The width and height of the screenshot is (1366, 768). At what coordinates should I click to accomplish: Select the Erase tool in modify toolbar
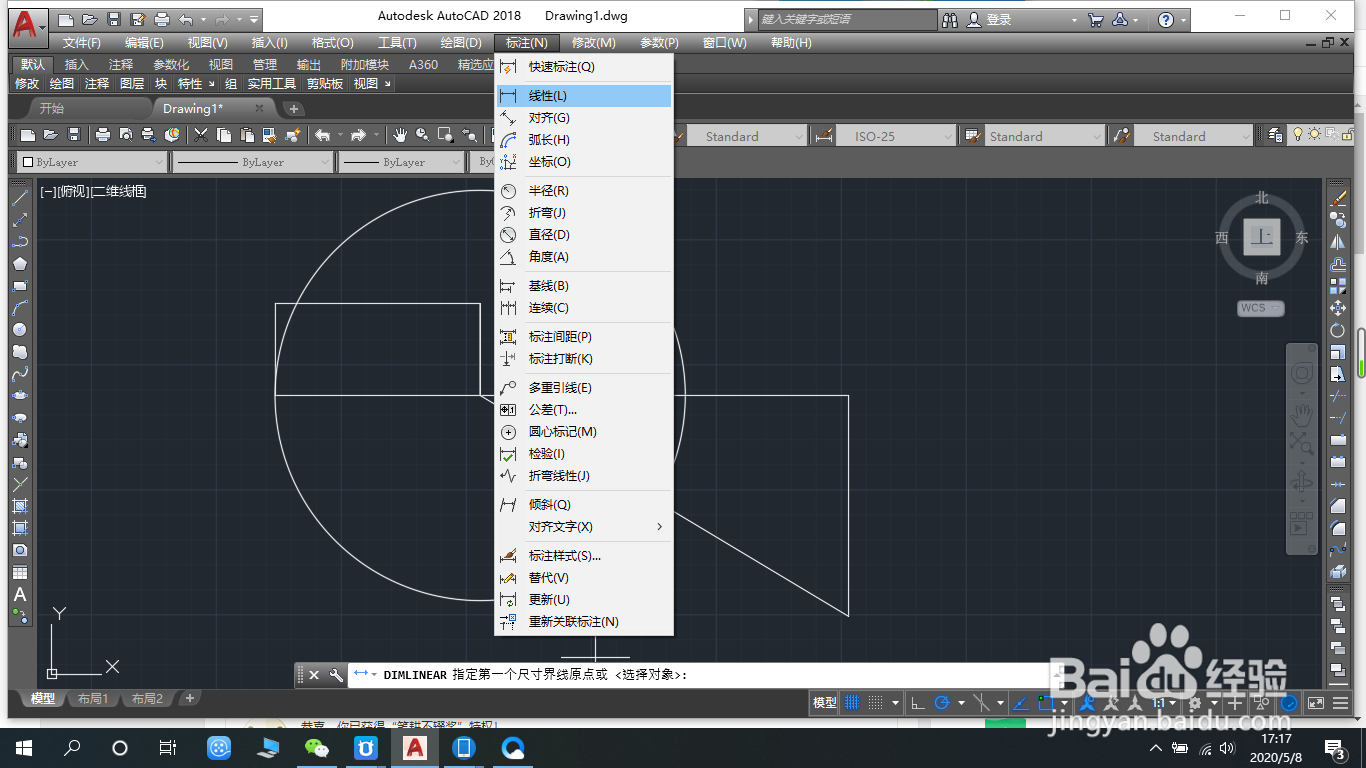[x=1338, y=198]
